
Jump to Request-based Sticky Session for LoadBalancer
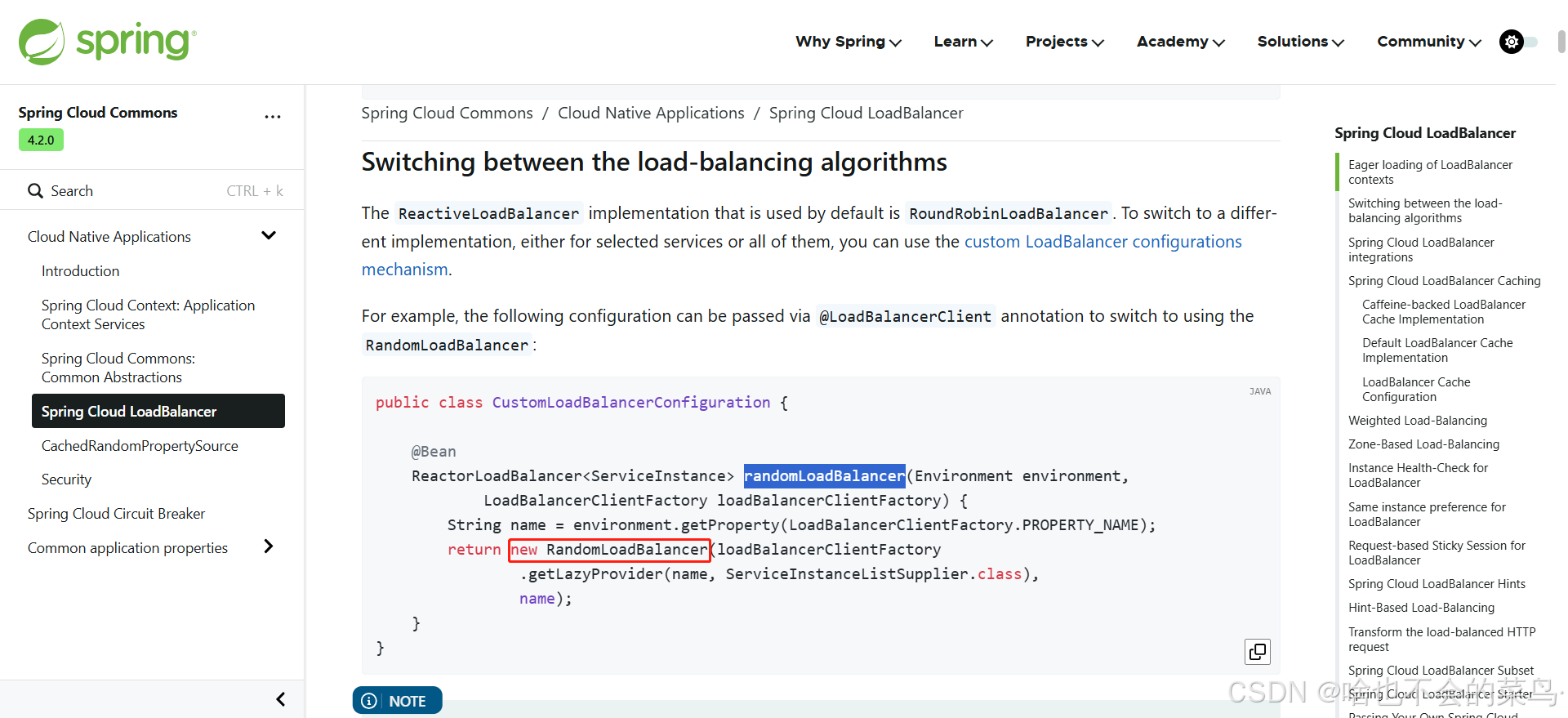[x=1437, y=553]
